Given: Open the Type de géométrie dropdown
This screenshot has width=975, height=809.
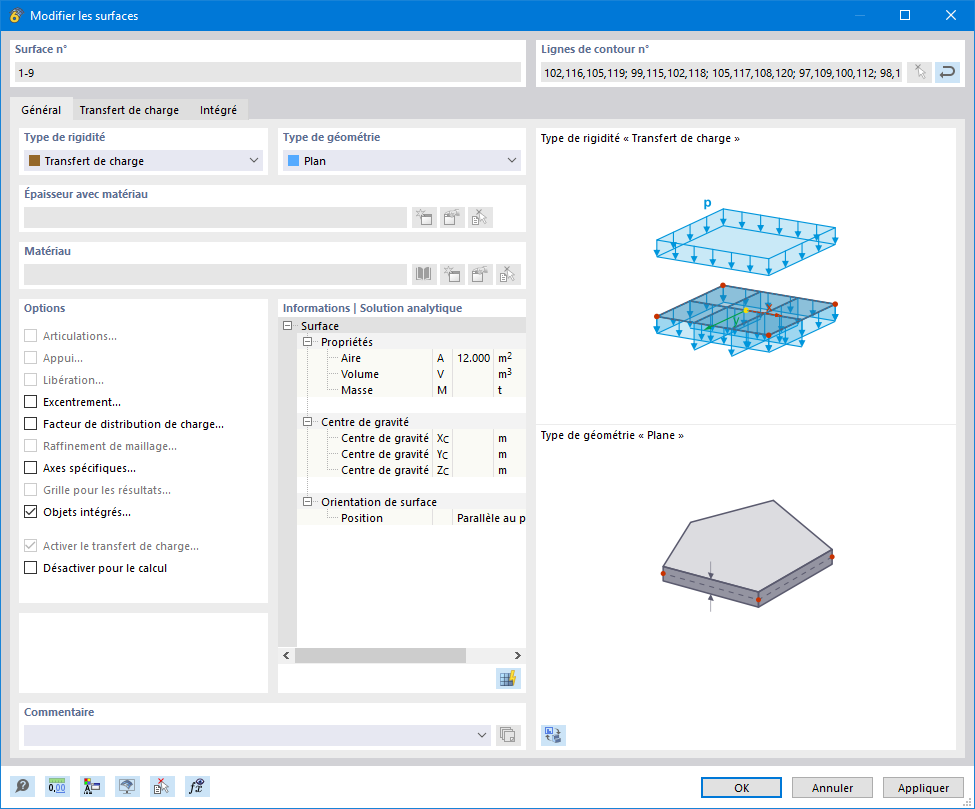Looking at the screenshot, I should point(402,160).
